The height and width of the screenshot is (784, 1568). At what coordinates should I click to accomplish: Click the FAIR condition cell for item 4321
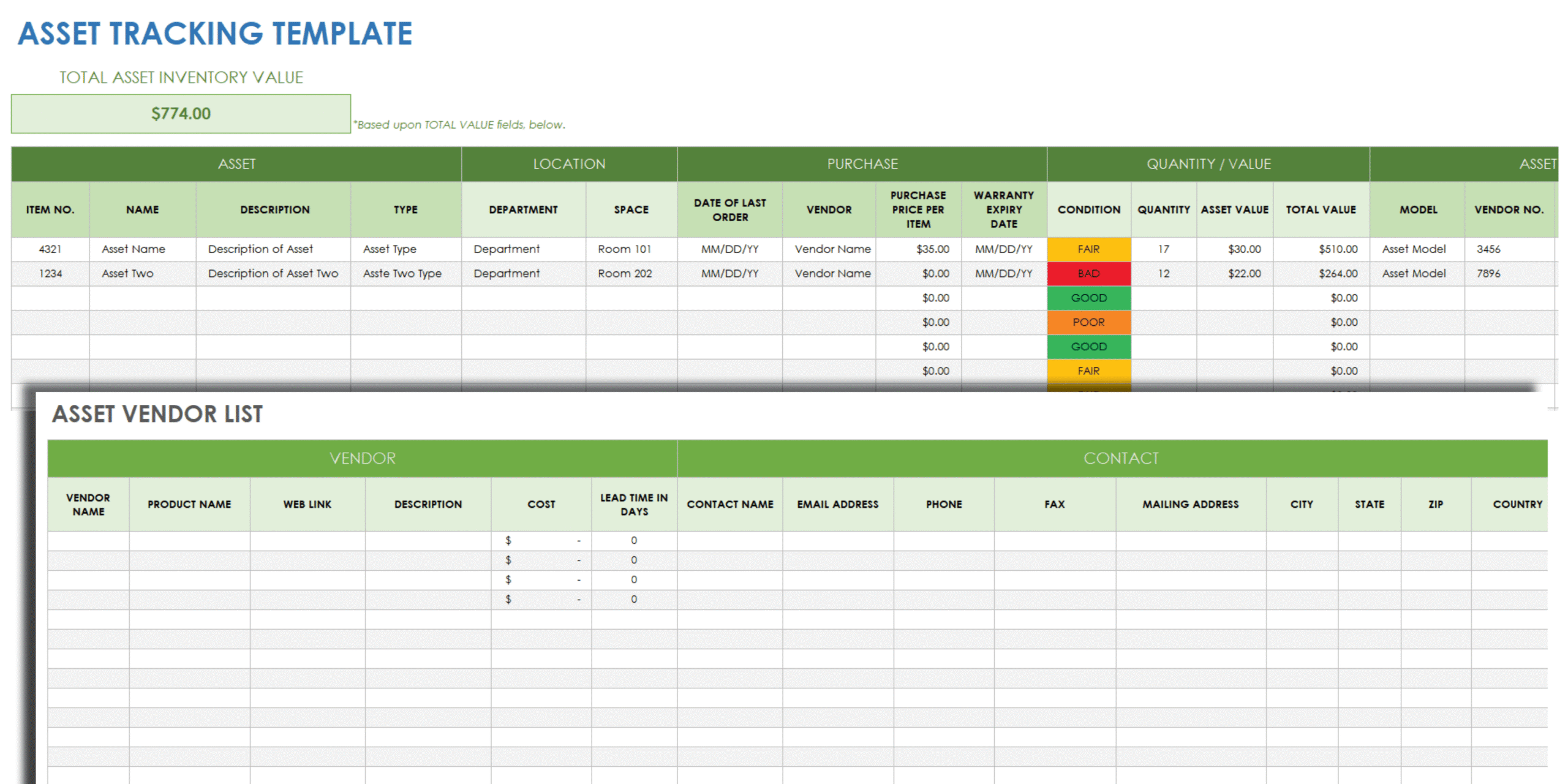click(x=1088, y=249)
